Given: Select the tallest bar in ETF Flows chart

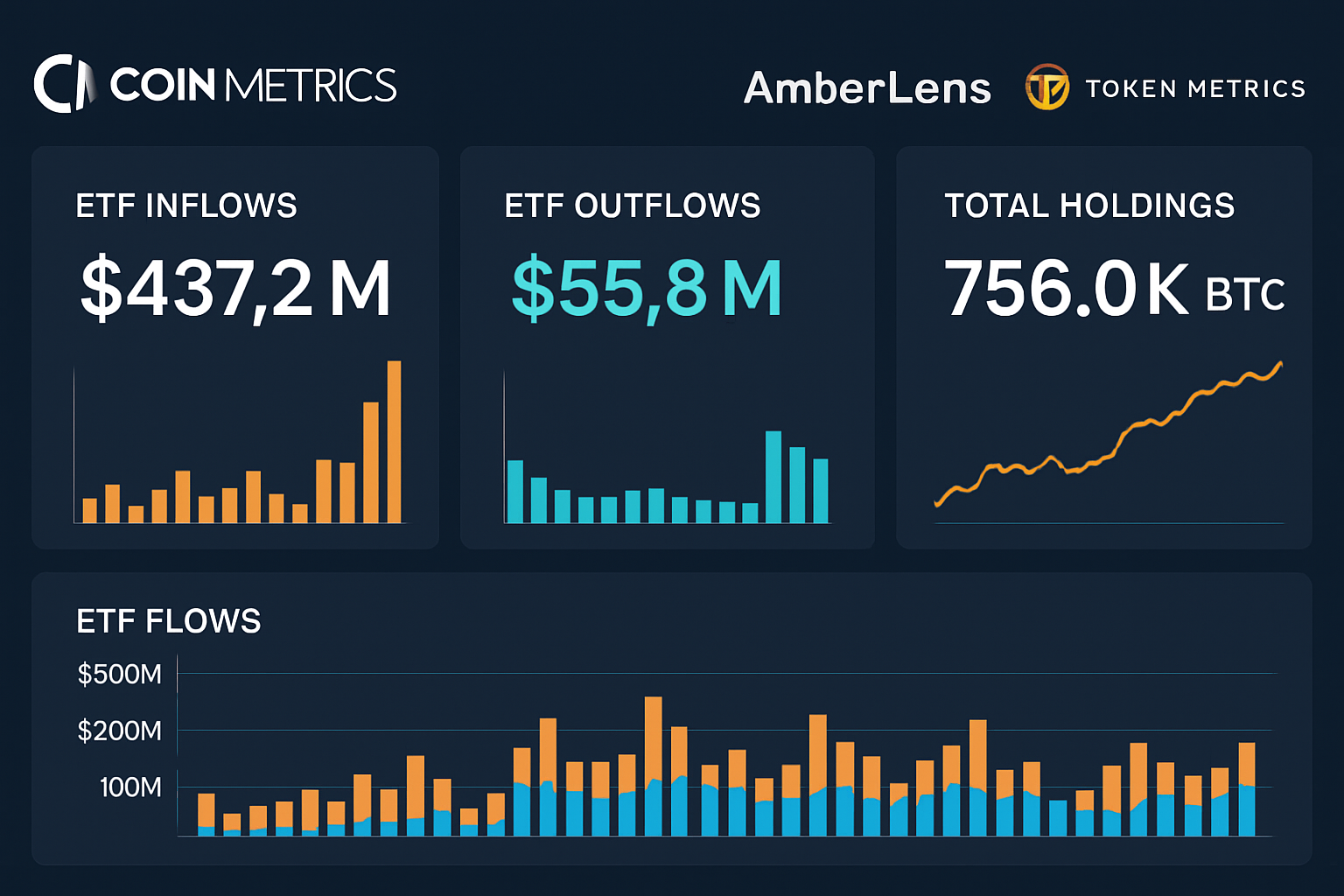Looking at the screenshot, I should click(x=653, y=766).
